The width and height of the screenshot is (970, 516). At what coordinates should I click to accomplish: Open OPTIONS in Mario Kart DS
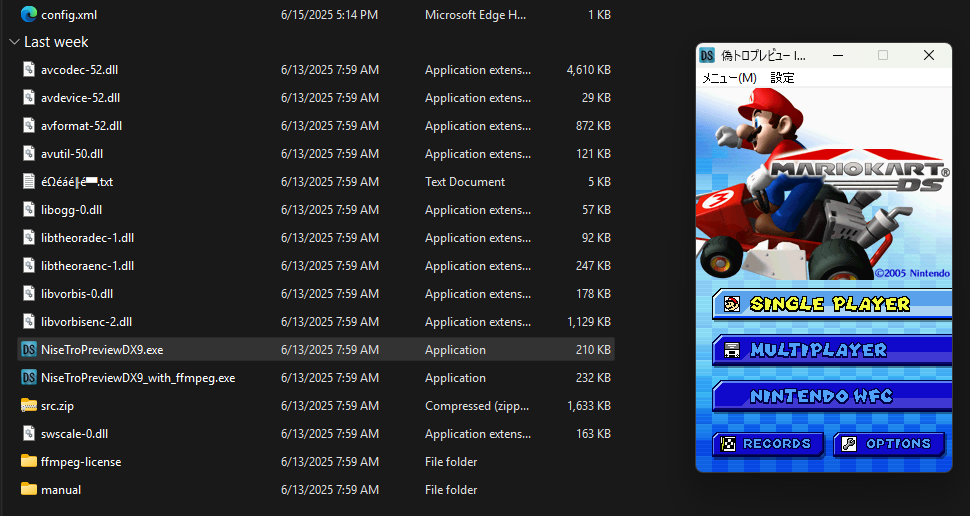click(x=890, y=444)
